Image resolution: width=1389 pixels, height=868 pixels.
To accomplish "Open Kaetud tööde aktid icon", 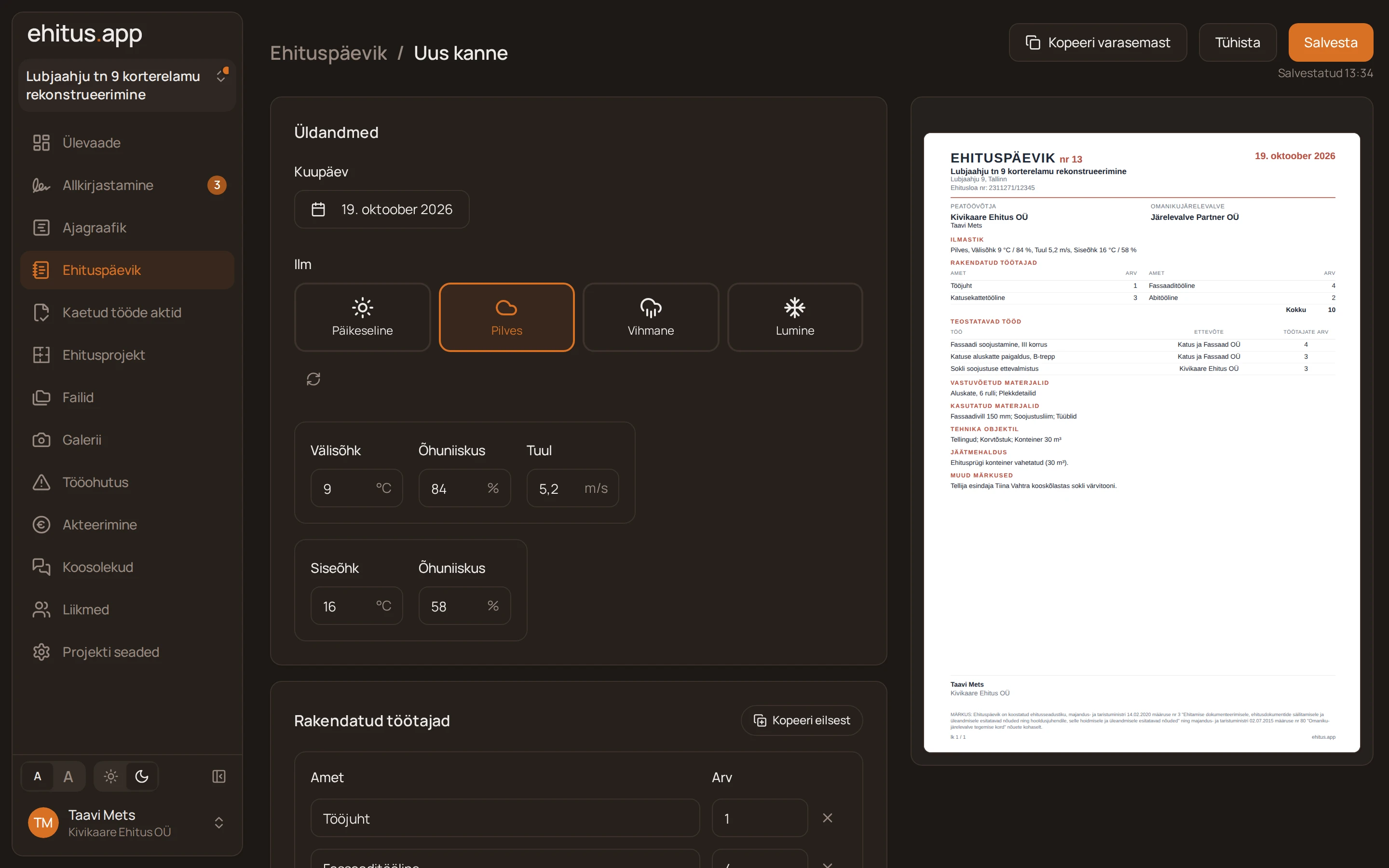I will (x=41, y=312).
